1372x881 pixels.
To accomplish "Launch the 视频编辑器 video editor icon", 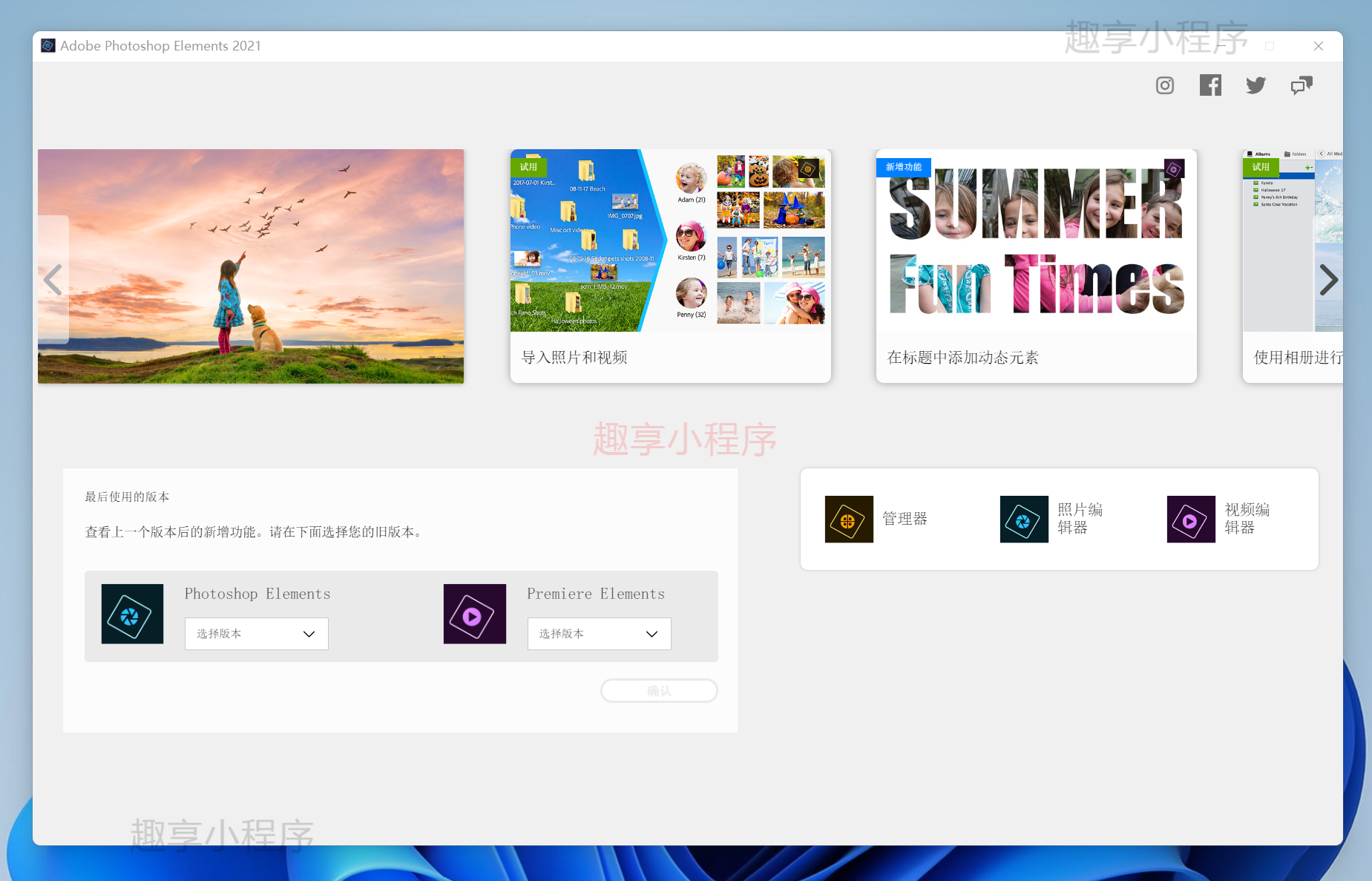I will (1191, 520).
